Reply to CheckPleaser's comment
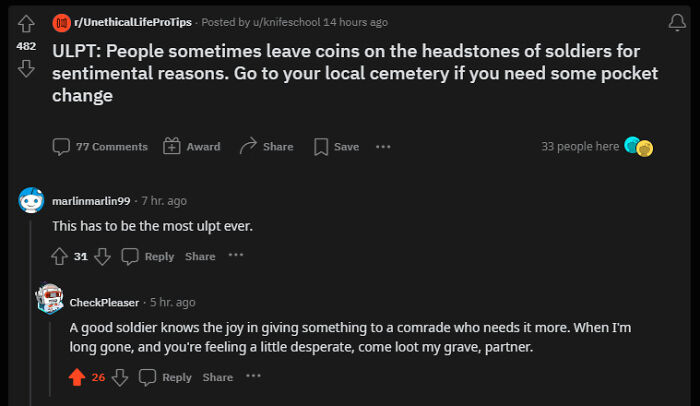 pyautogui.click(x=166, y=377)
